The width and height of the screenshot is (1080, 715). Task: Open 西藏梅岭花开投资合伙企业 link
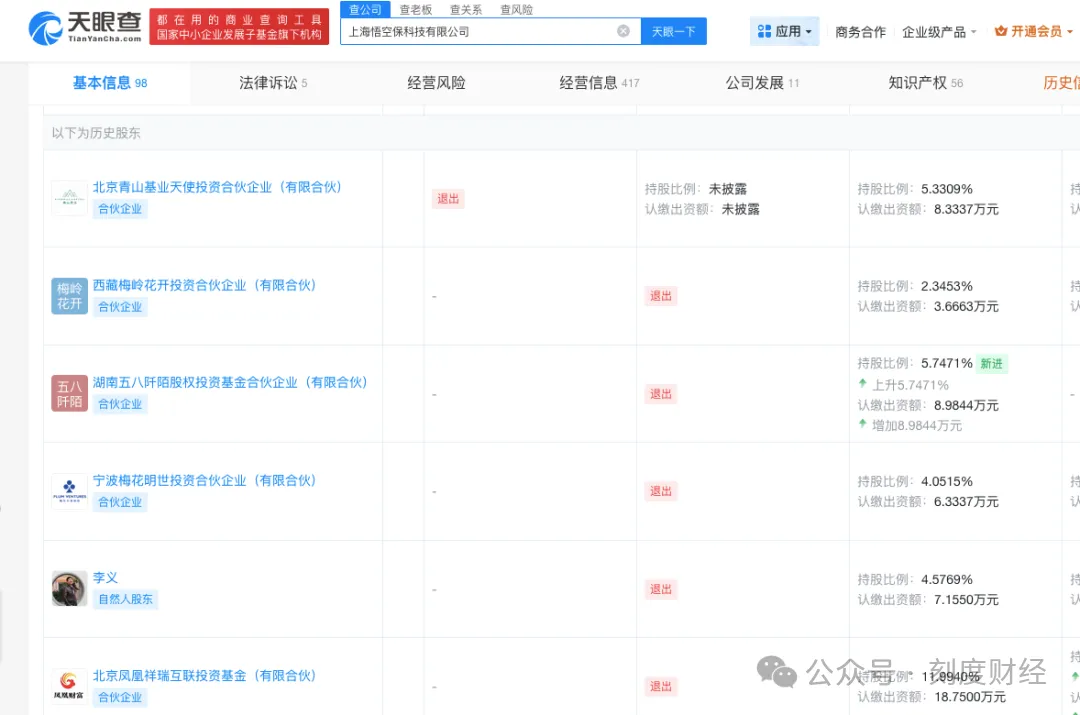(x=204, y=284)
